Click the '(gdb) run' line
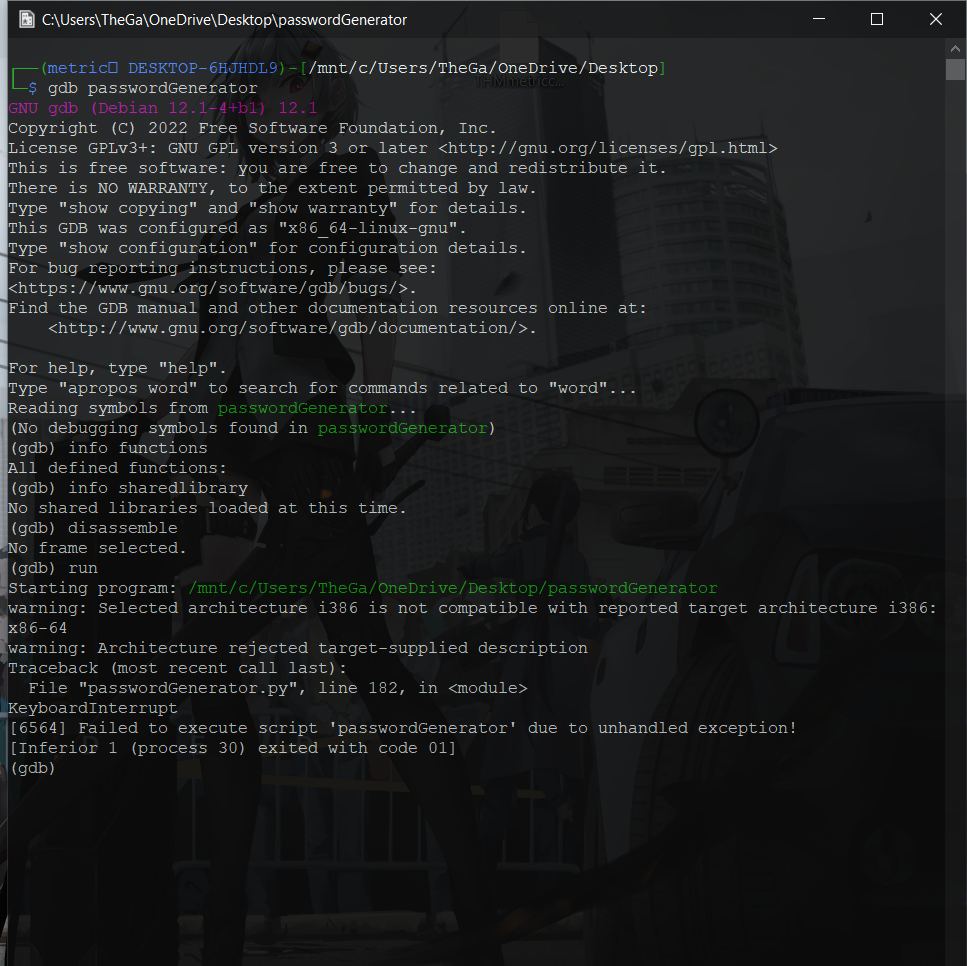 coord(54,568)
